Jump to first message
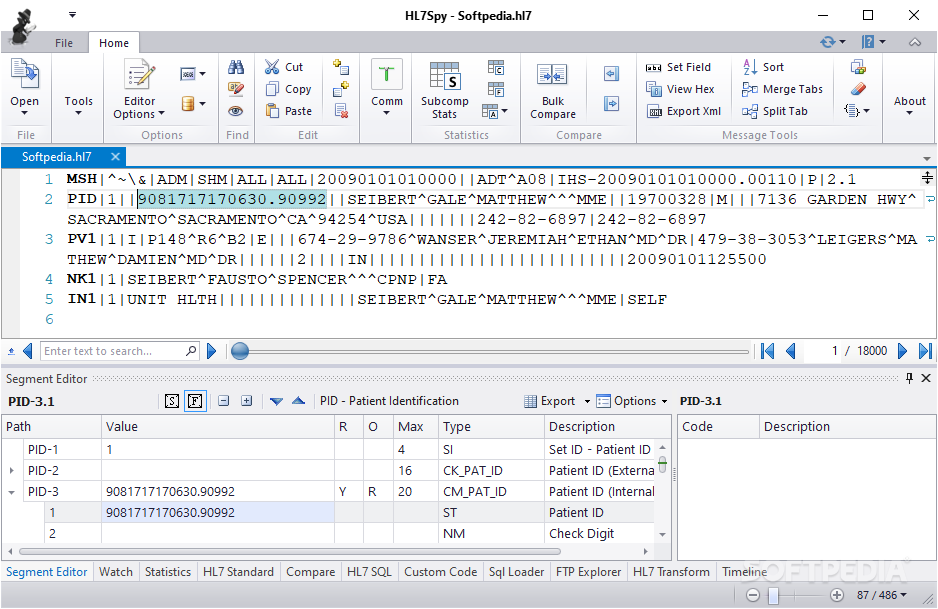 tap(768, 351)
